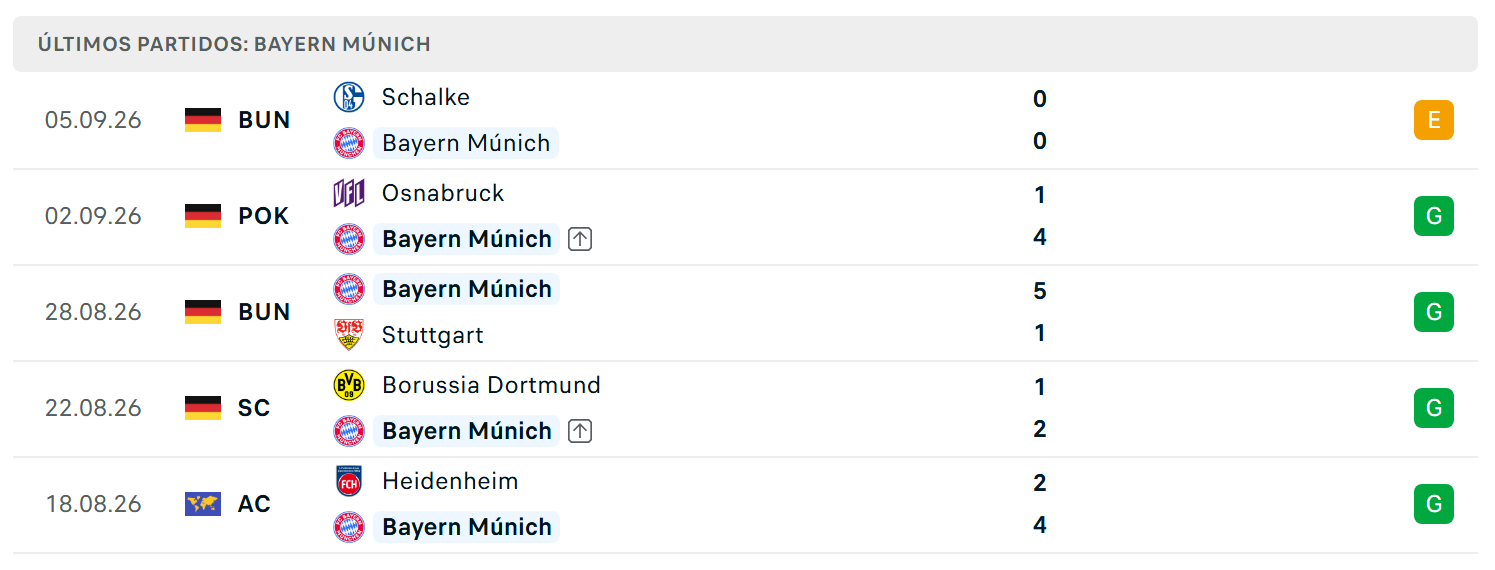
Task: Open the 18.08.26 Heidenheim match row
Action: [x=745, y=505]
